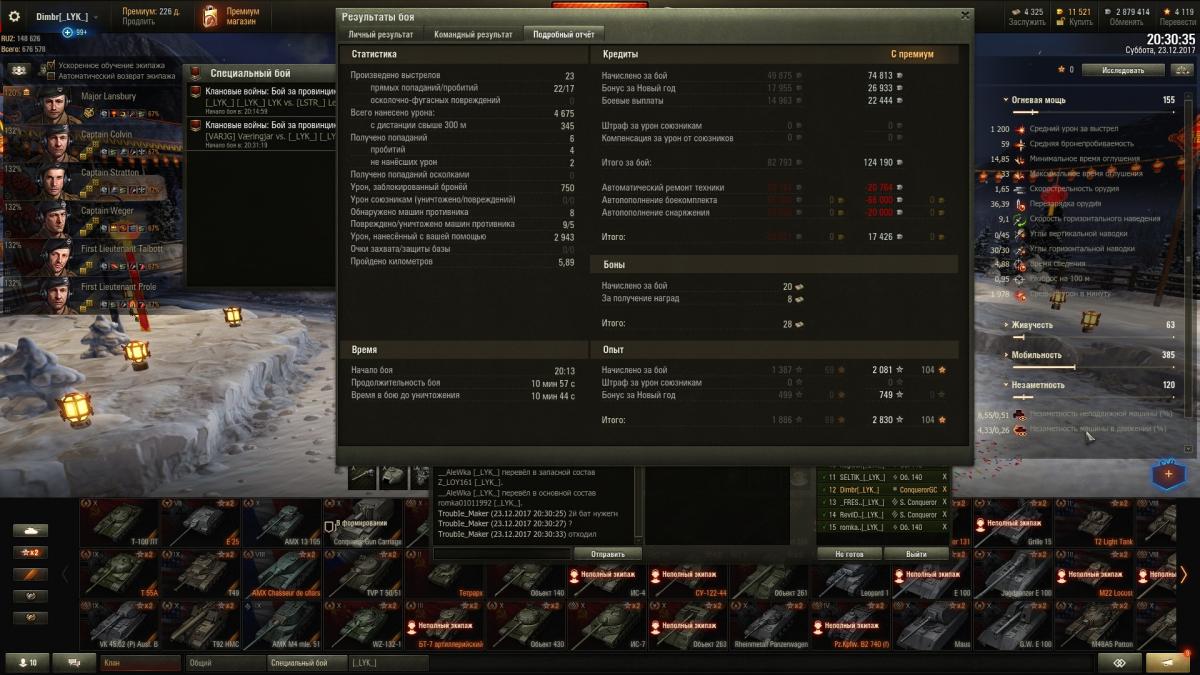Open the notification center horn icon
Screen dimensions: 1200x675
(x=1167, y=662)
